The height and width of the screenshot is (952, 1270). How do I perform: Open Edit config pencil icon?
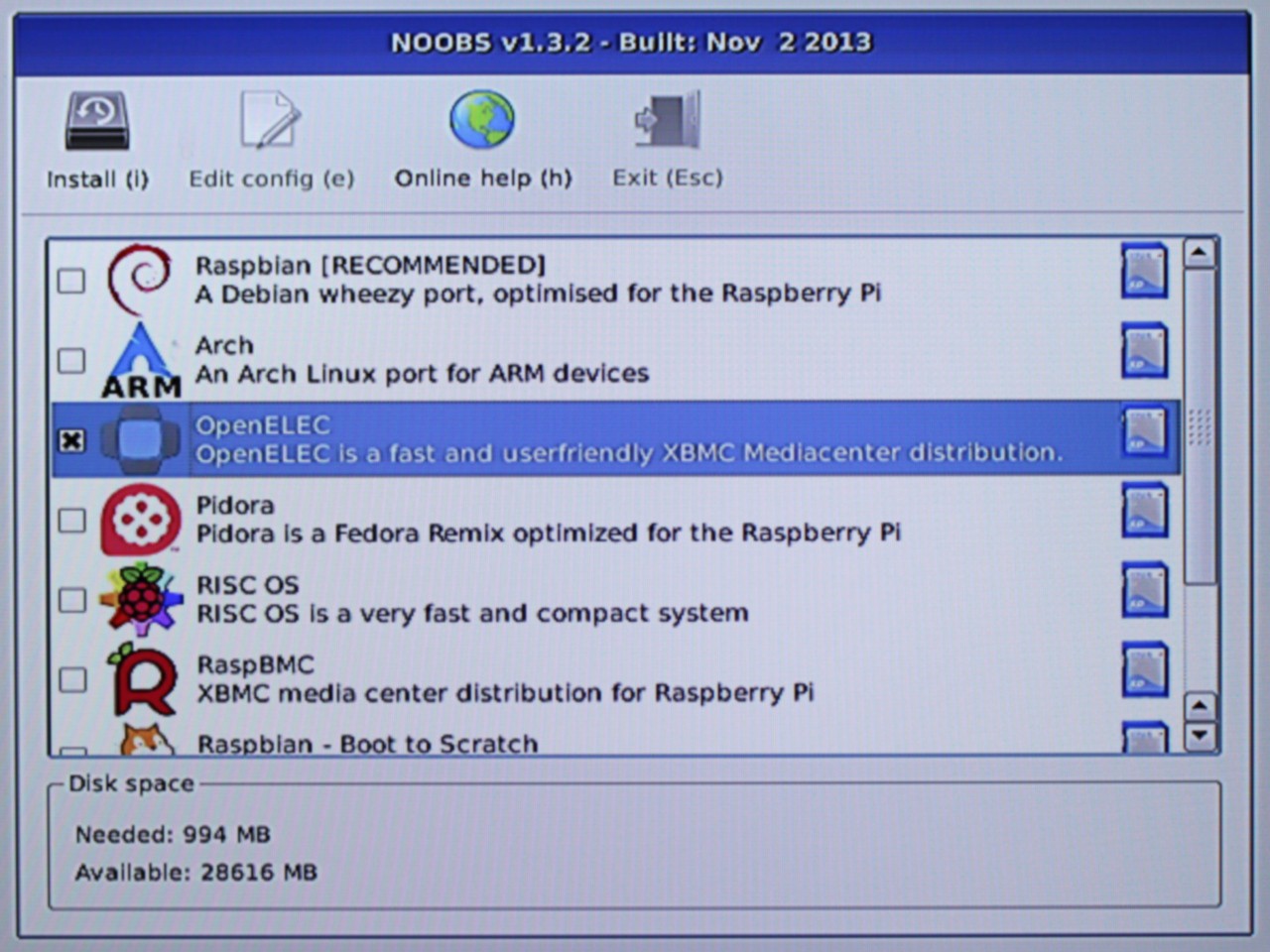(270, 120)
